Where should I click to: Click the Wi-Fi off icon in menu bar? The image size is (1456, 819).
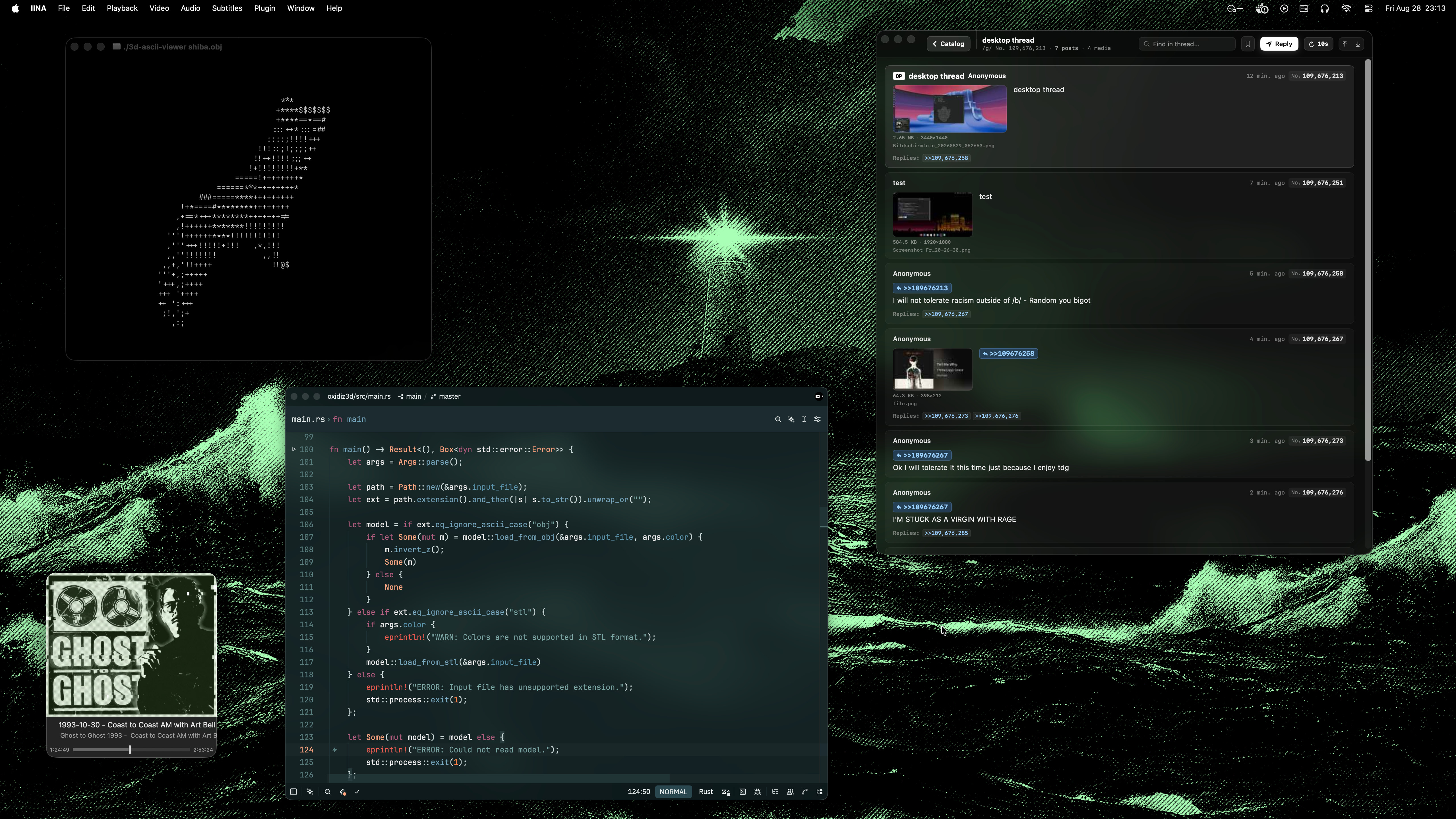pos(1346,9)
